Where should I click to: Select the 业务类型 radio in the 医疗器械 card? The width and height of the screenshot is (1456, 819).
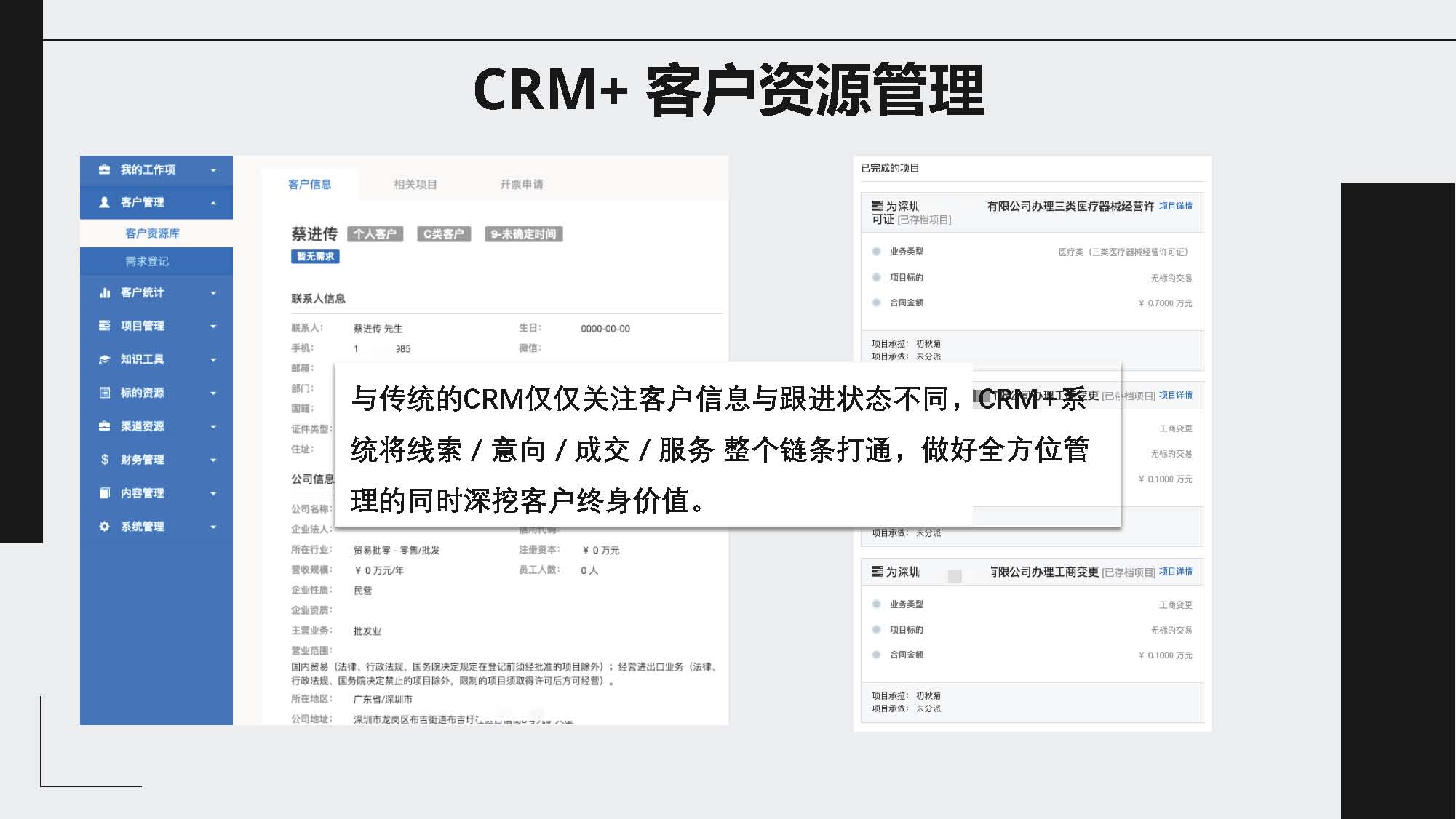pyautogui.click(x=876, y=252)
